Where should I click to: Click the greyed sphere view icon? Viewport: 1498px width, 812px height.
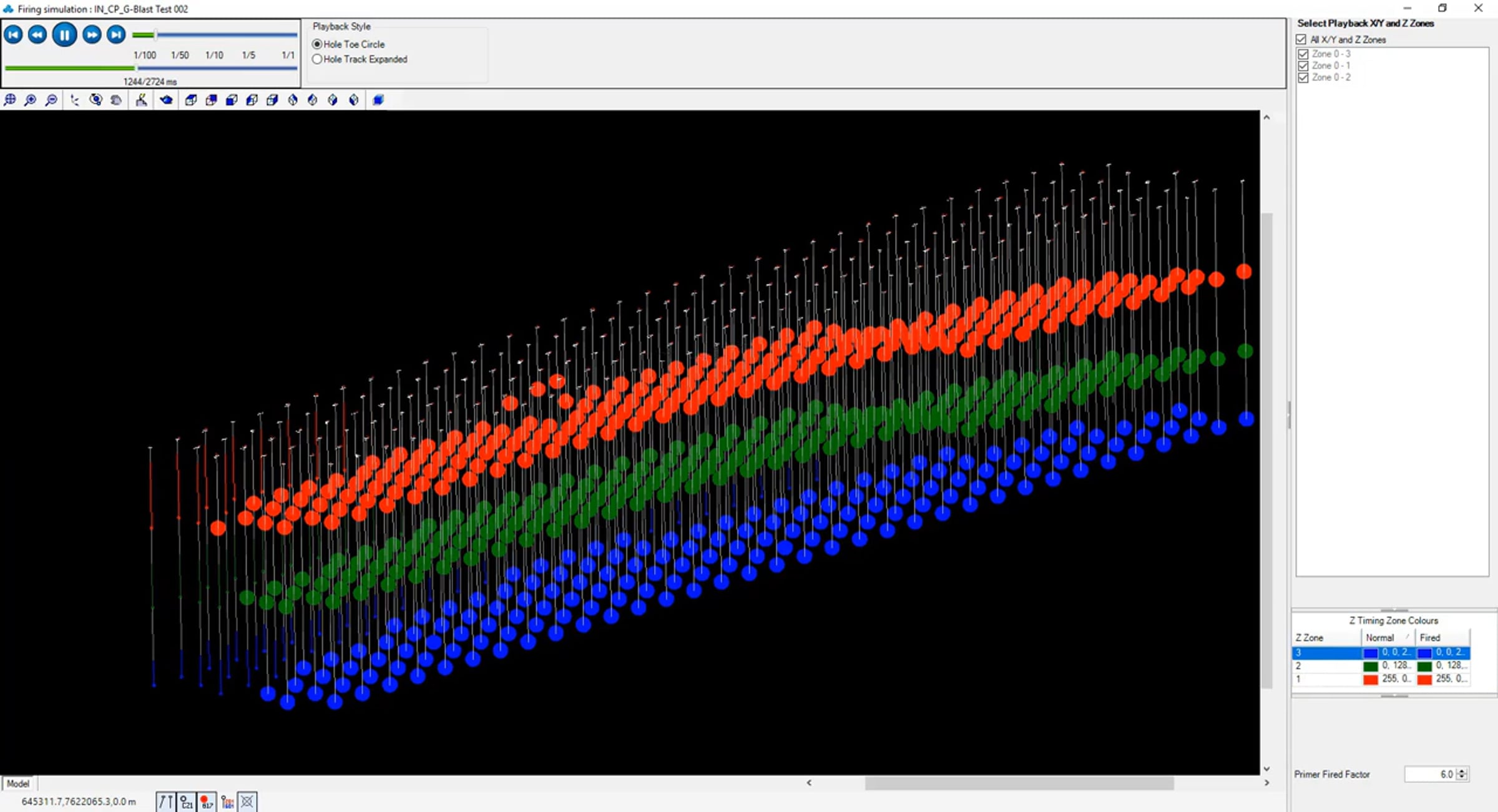pos(116,100)
